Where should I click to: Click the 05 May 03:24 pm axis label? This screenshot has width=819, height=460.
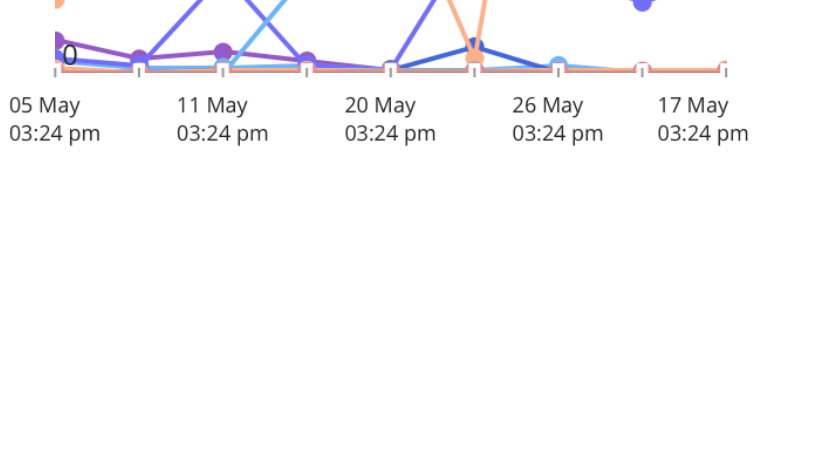click(55, 119)
